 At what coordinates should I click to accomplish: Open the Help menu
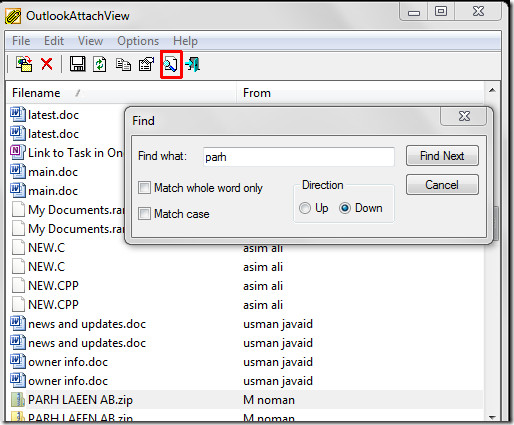tap(185, 41)
